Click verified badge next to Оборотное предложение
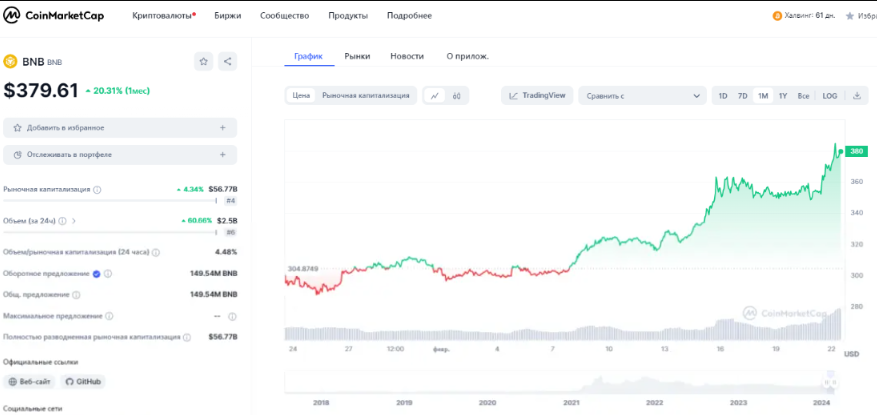 click(x=96, y=273)
